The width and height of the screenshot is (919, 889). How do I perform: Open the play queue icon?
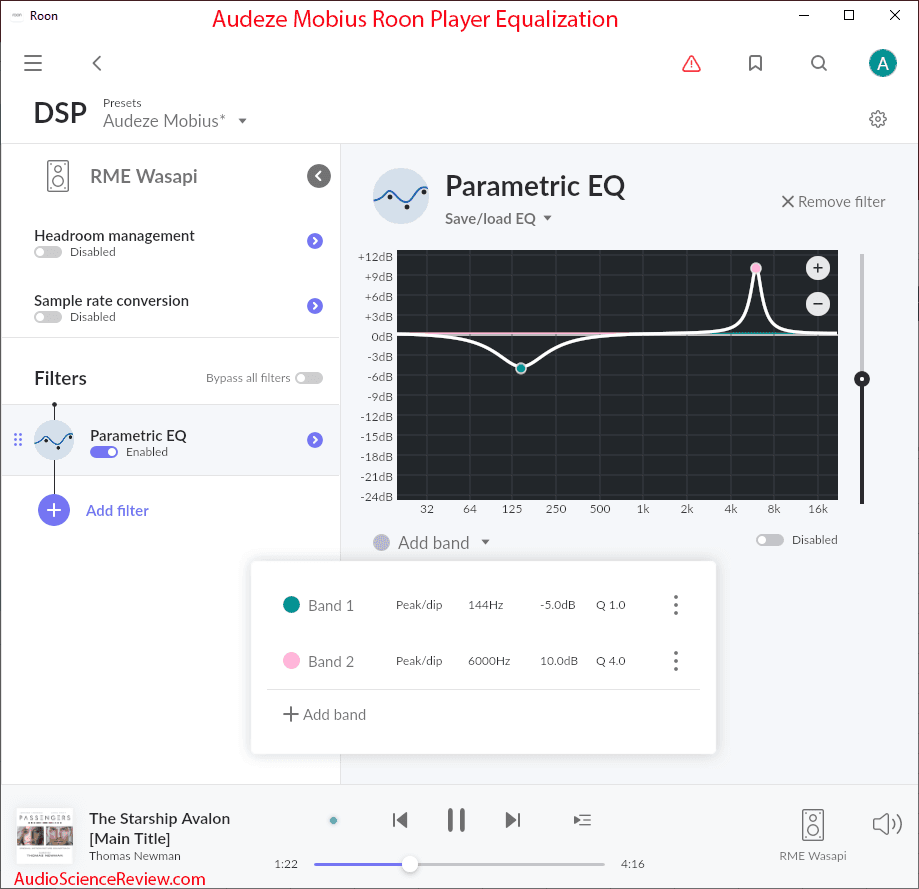click(582, 820)
